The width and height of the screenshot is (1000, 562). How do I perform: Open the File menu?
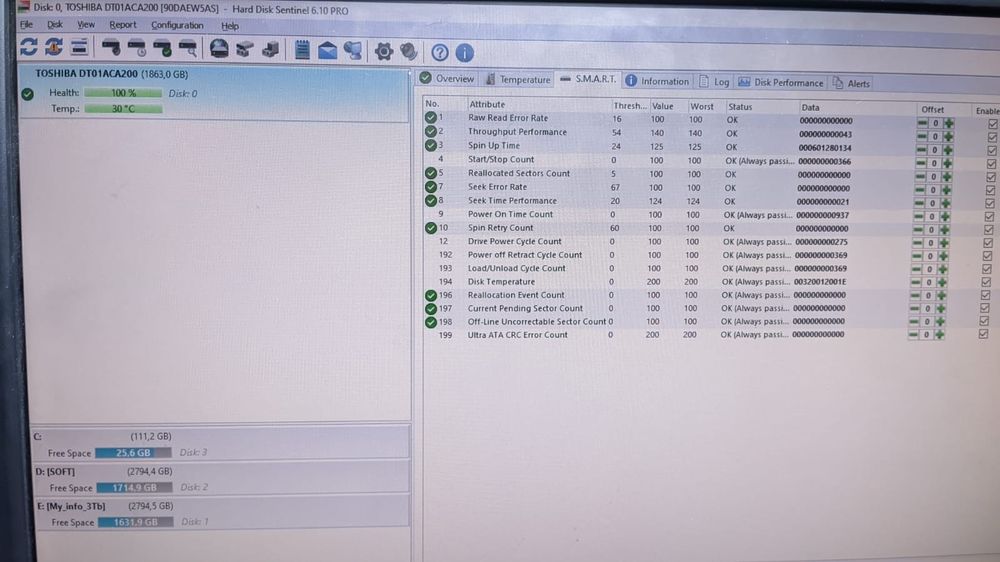tap(26, 25)
